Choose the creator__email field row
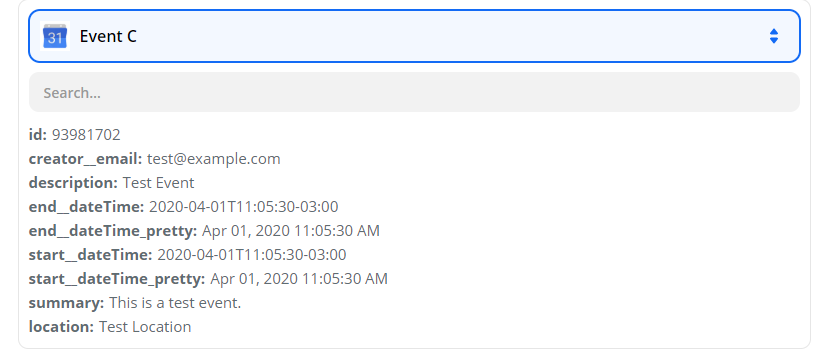 pos(154,159)
